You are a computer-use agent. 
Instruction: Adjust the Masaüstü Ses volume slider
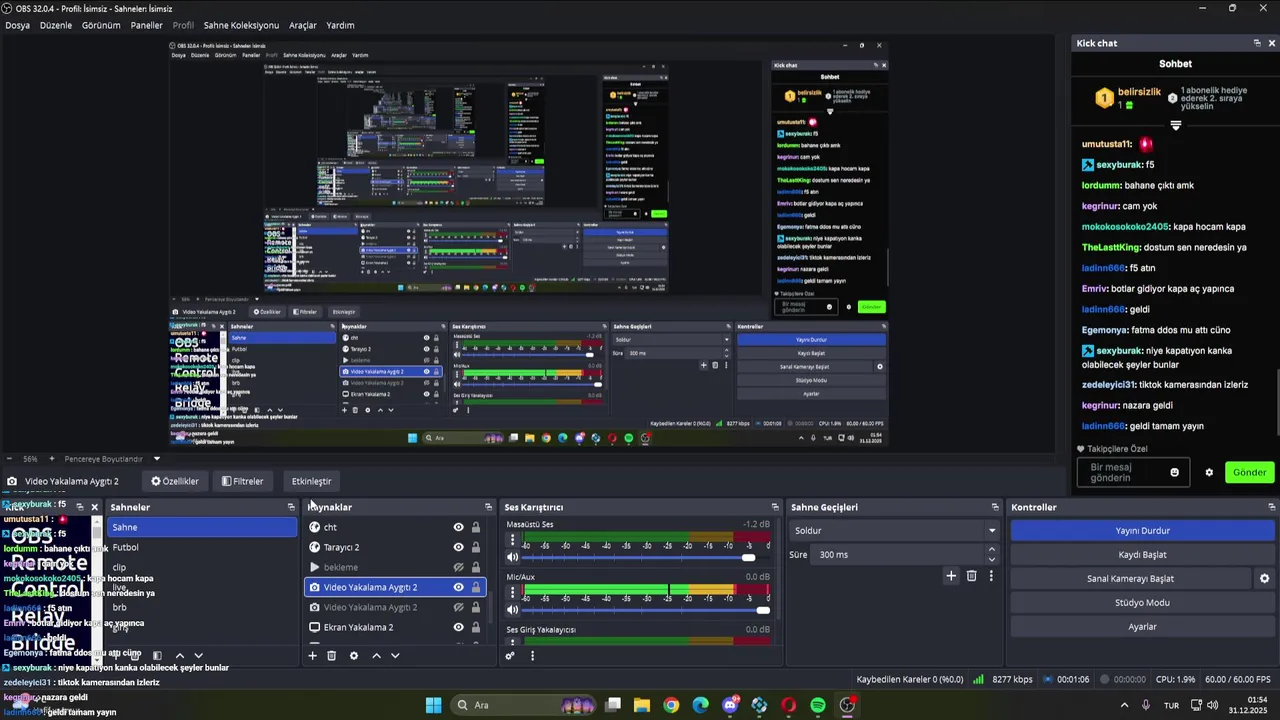click(748, 557)
